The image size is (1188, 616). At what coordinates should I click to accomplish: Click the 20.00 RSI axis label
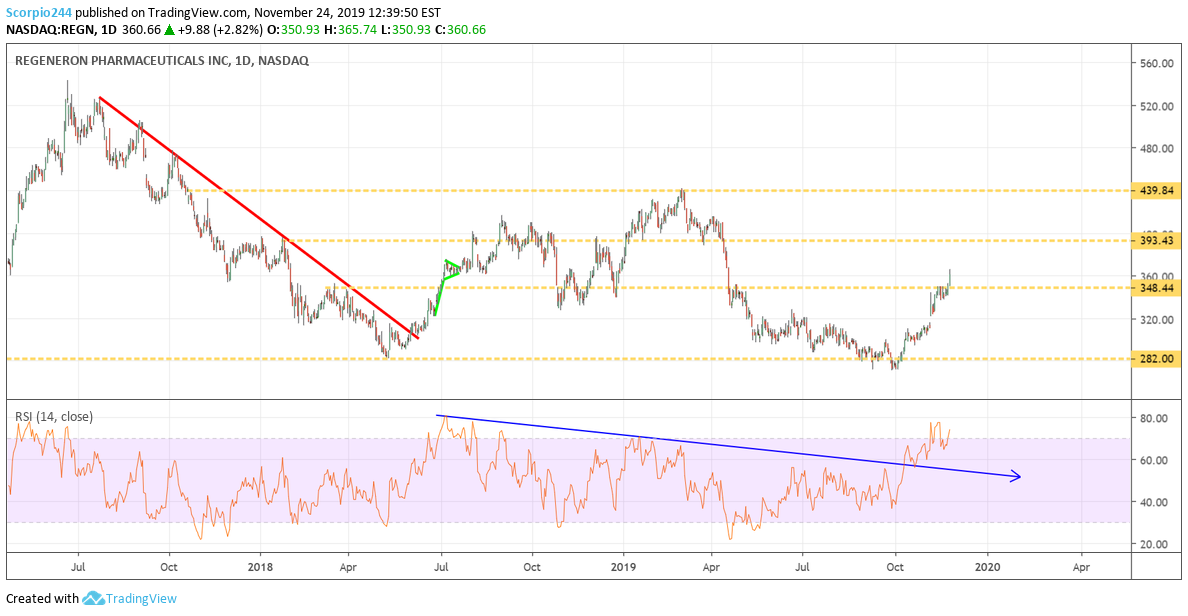1153,544
